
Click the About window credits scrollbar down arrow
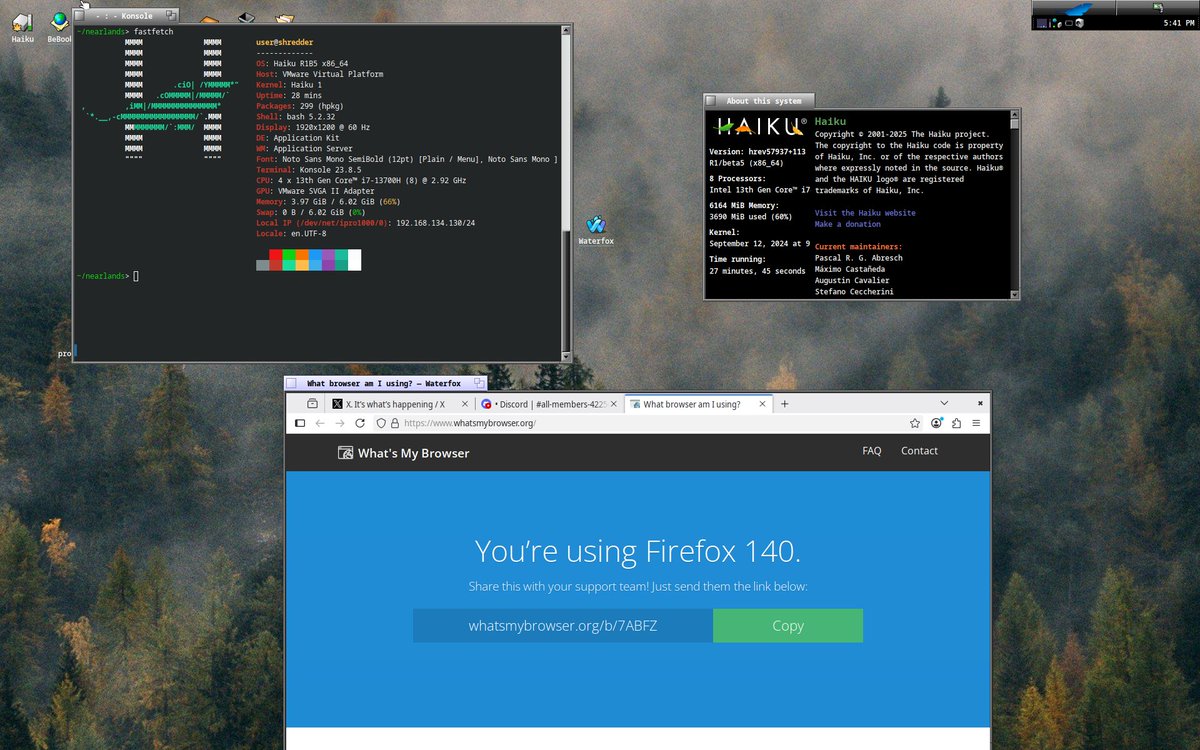click(x=1015, y=293)
